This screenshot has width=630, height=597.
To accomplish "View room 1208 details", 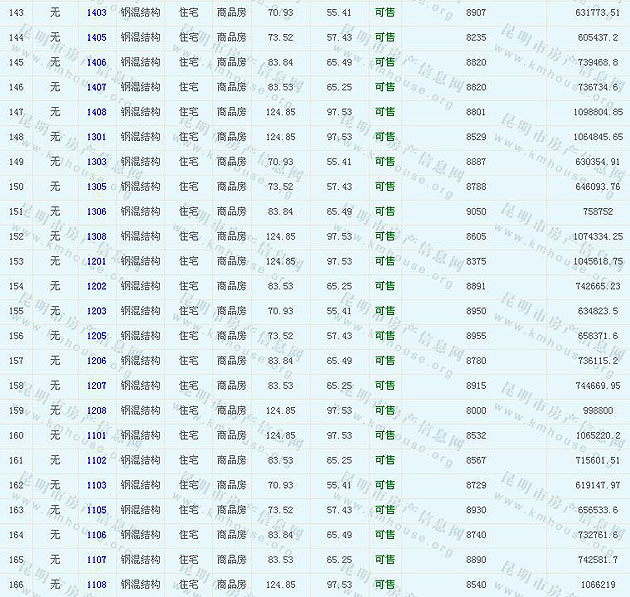I will [97, 411].
